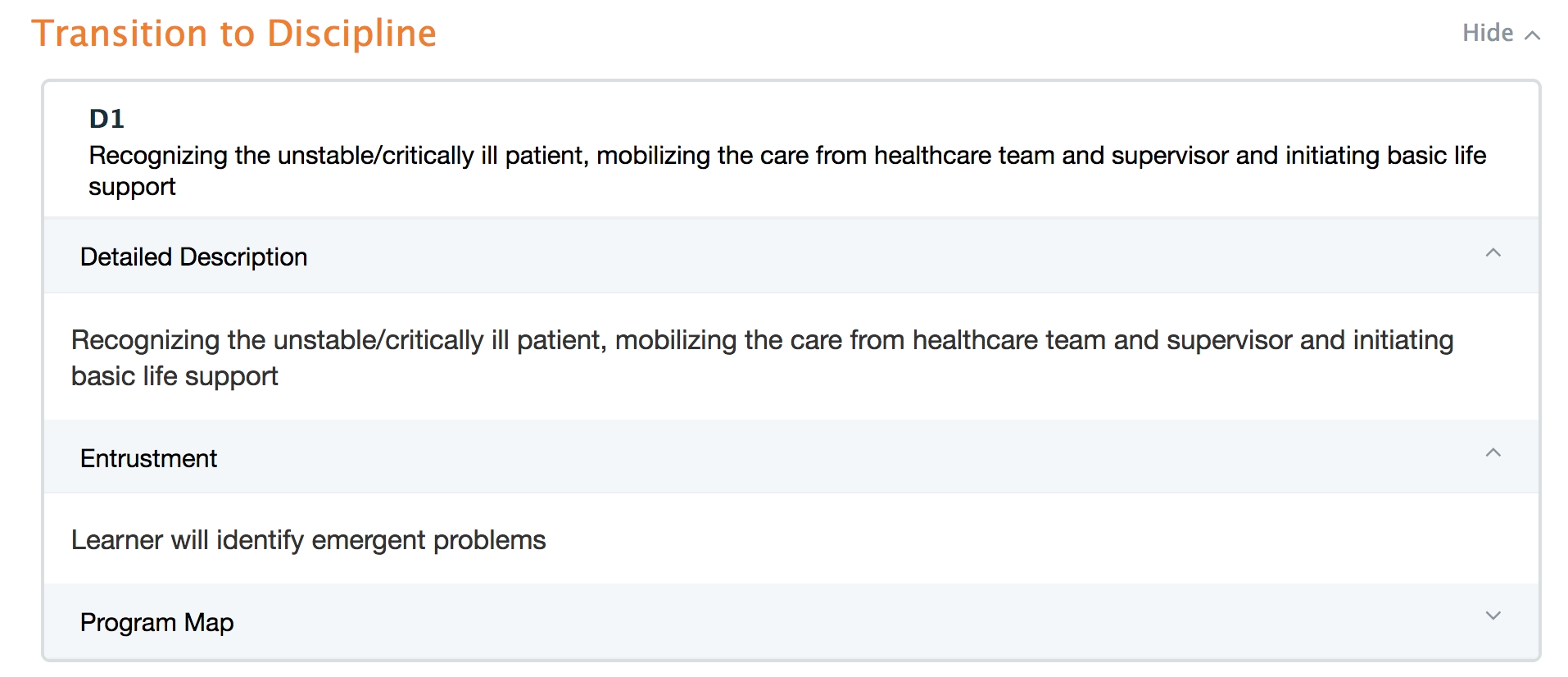
Task: Click the word 'support' ending the D1 title
Action: (x=132, y=187)
